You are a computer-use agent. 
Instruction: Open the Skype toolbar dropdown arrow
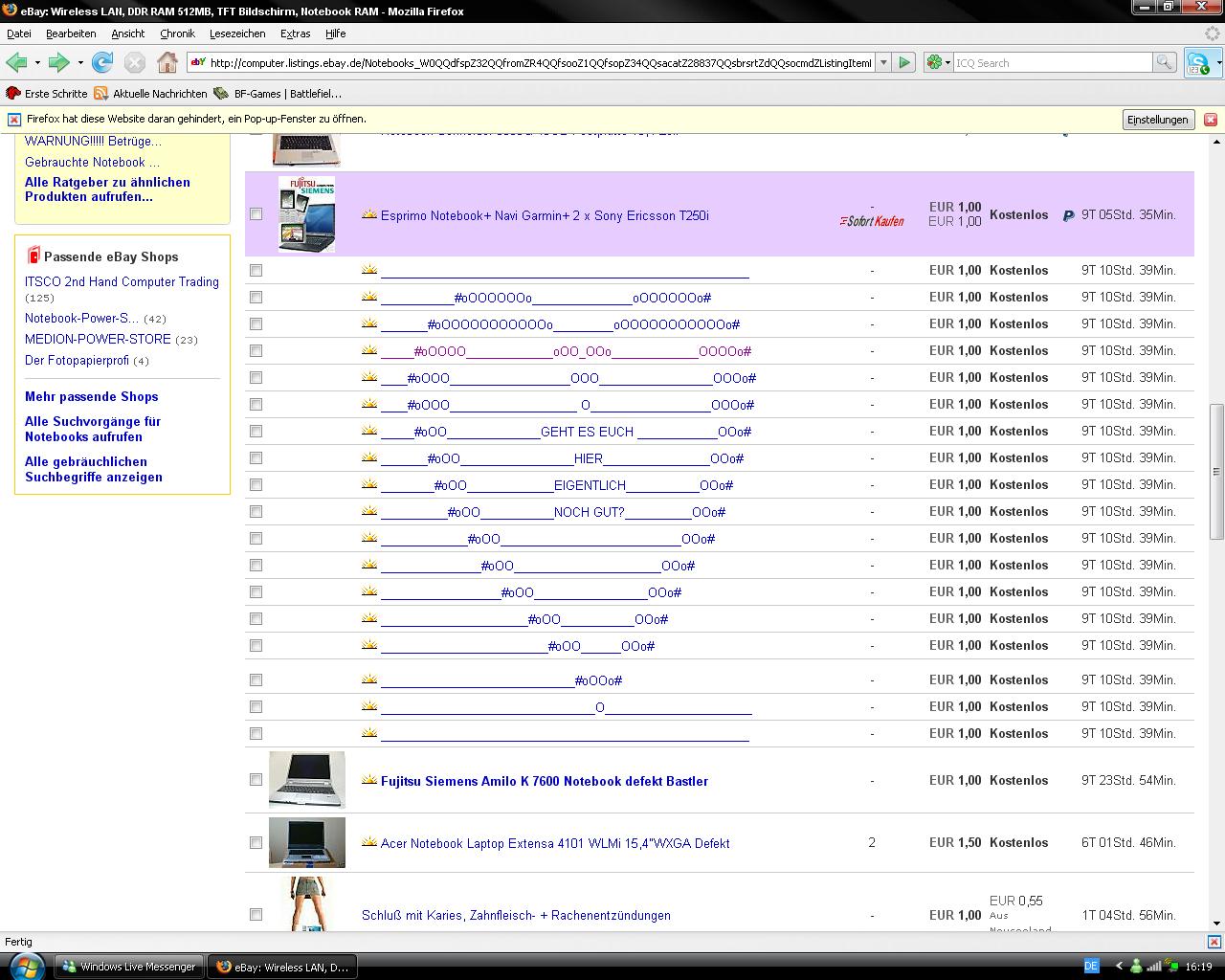tap(1217, 63)
